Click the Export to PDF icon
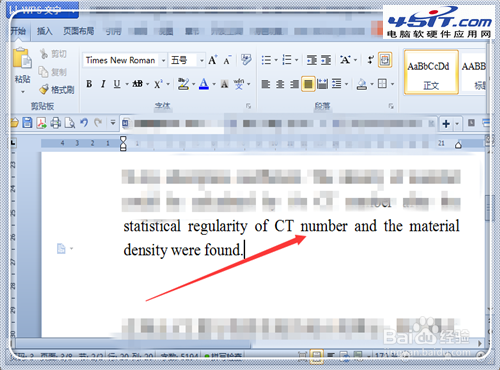500x370 pixels. click(x=41, y=123)
